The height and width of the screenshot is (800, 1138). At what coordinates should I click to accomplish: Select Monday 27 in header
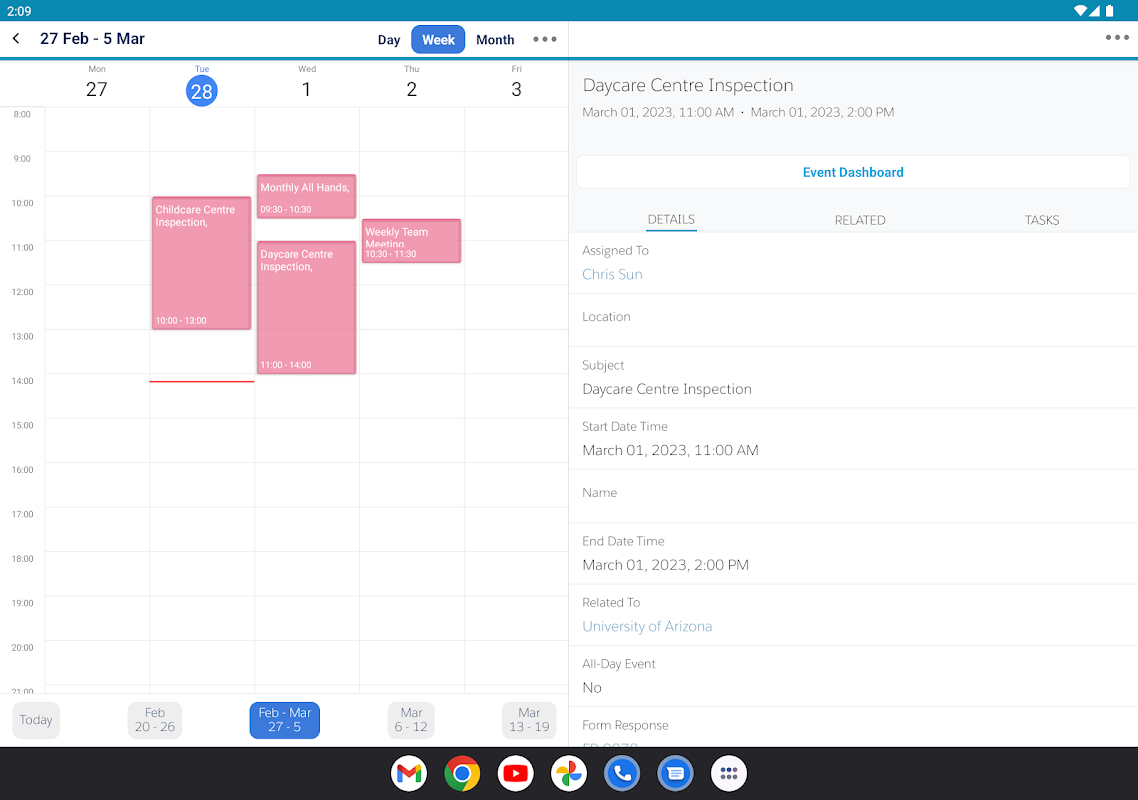point(97,83)
